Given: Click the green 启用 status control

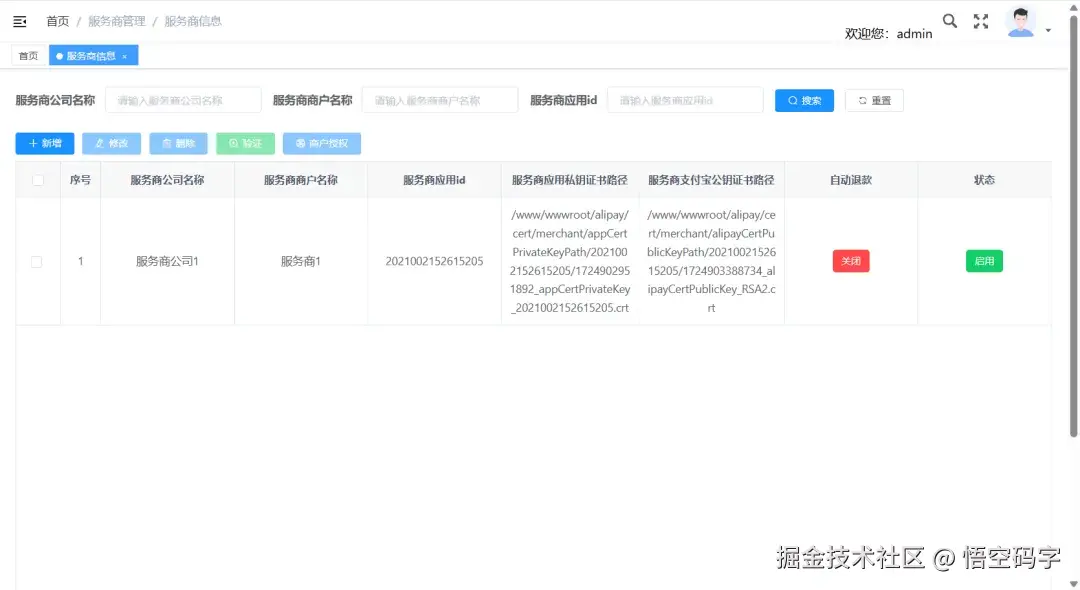Looking at the screenshot, I should (x=984, y=260).
